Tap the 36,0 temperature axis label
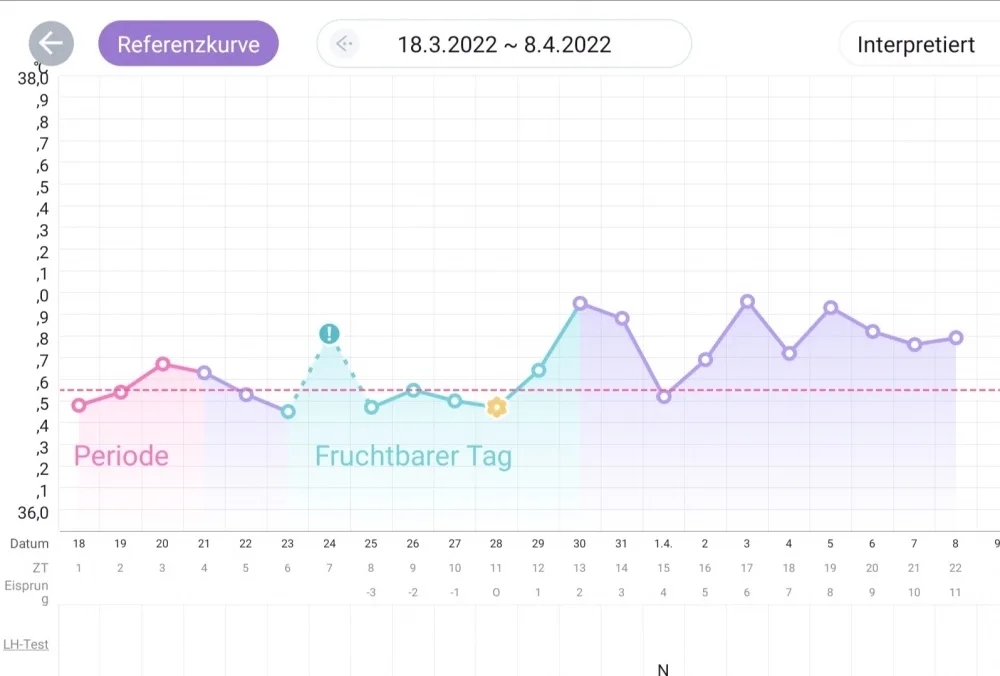The width and height of the screenshot is (1000, 676). point(33,513)
